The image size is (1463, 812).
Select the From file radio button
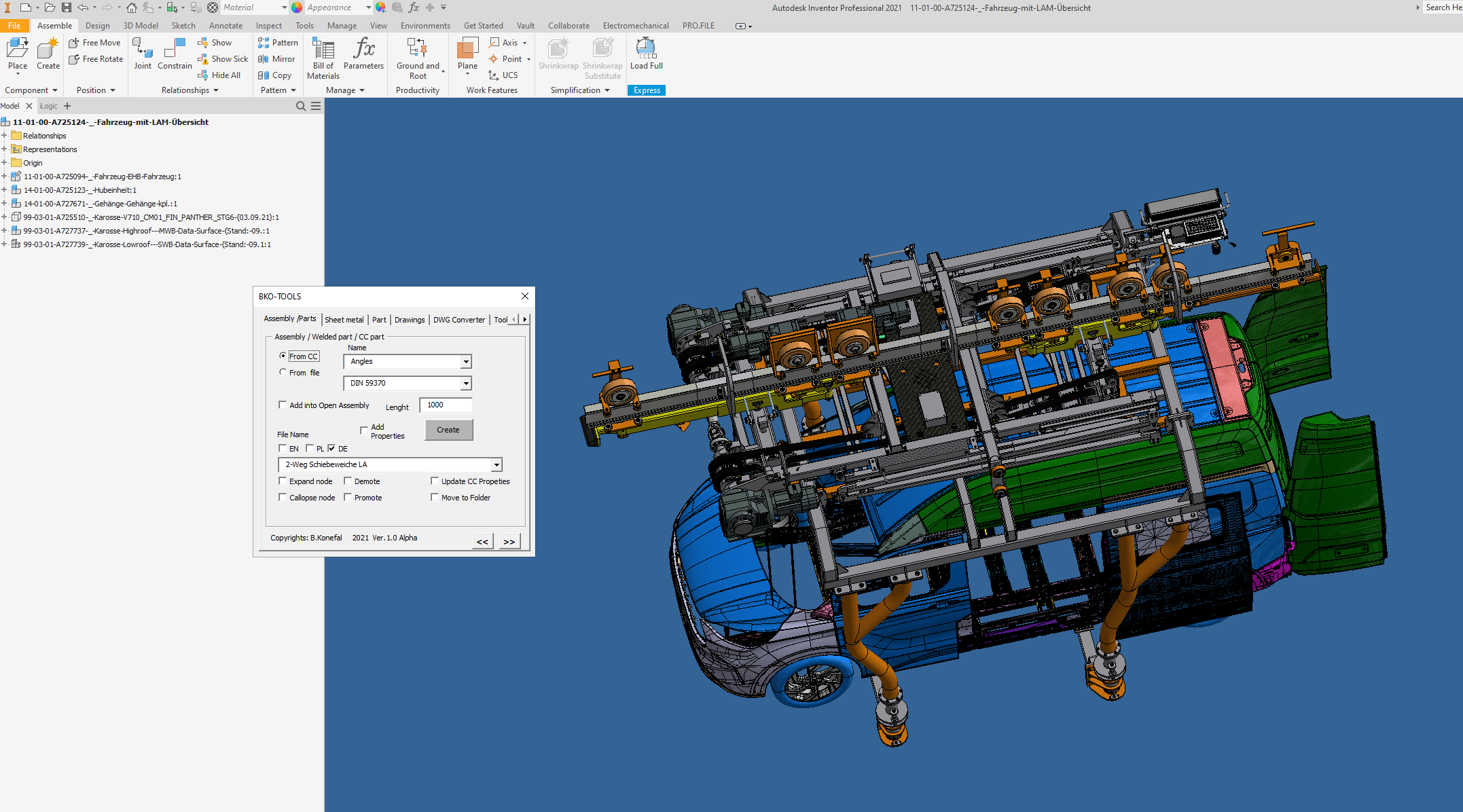(283, 372)
